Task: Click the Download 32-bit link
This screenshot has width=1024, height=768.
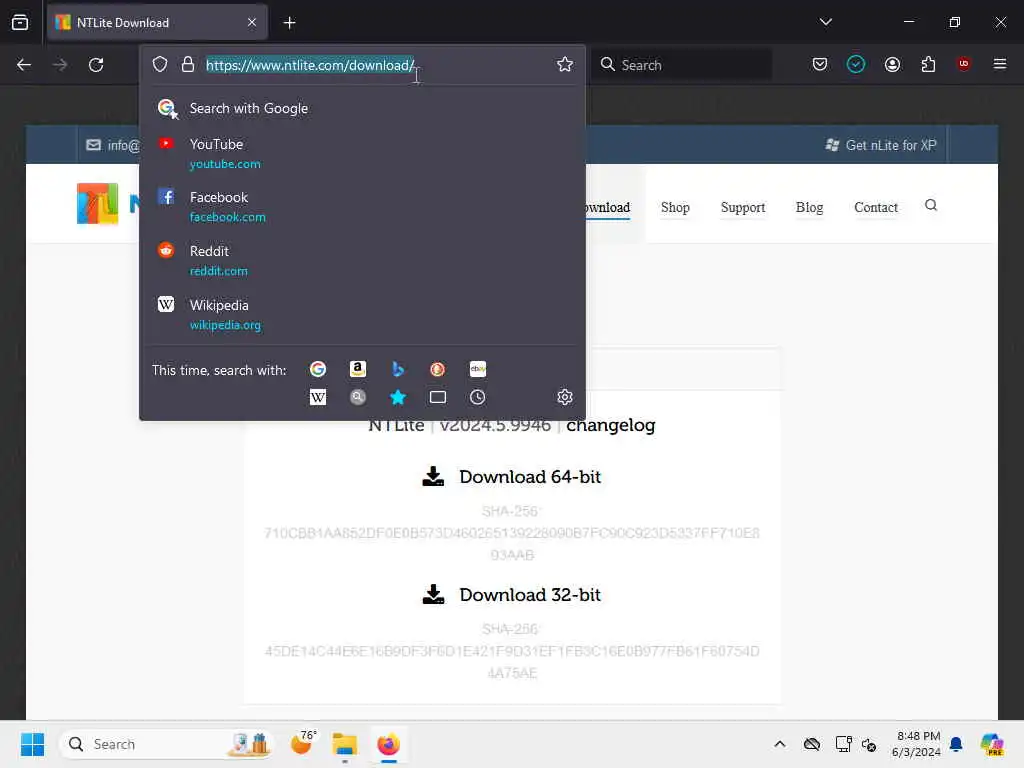Action: click(511, 595)
